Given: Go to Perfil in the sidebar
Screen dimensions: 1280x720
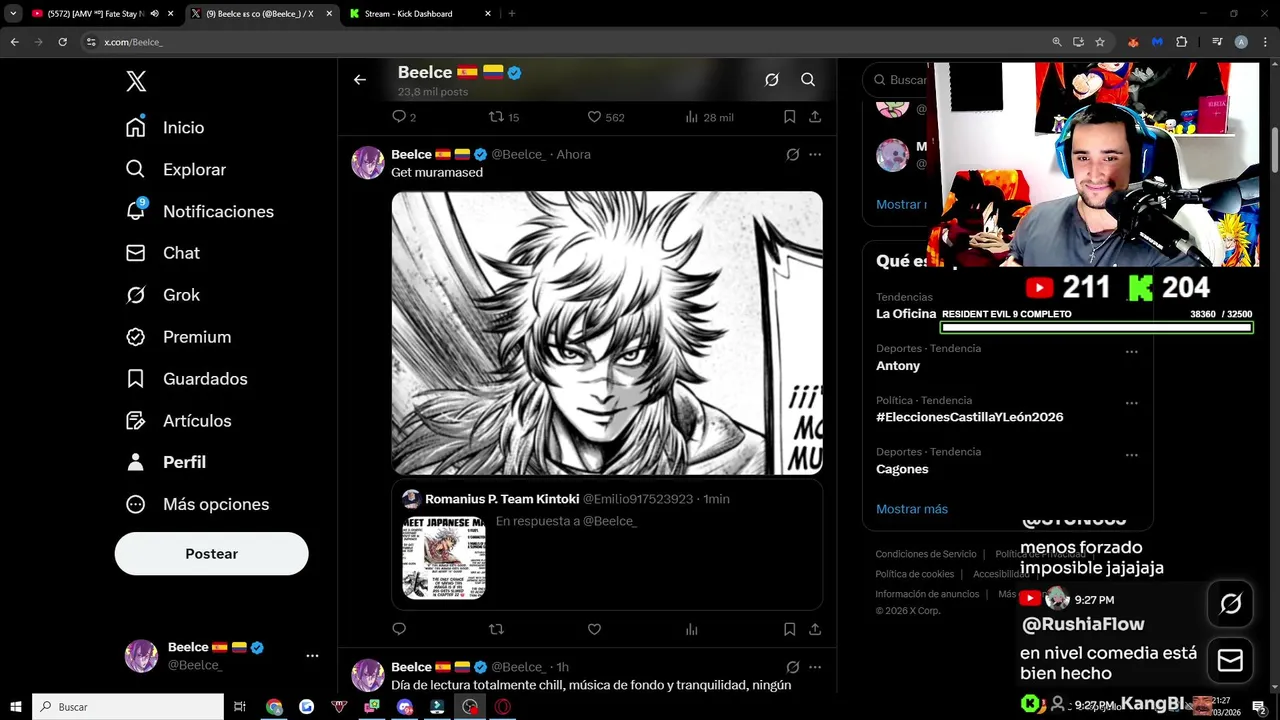Looking at the screenshot, I should point(165,462).
